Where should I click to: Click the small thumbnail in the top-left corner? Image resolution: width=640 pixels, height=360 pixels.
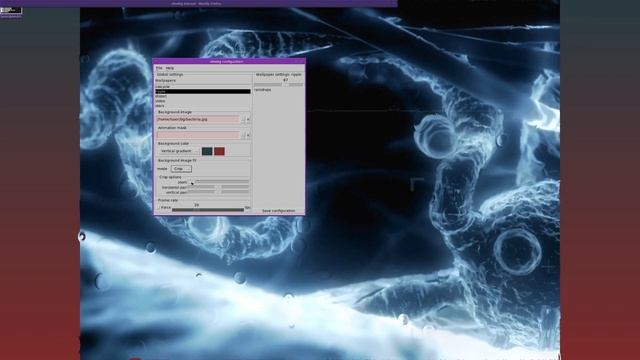click(x=11, y=11)
